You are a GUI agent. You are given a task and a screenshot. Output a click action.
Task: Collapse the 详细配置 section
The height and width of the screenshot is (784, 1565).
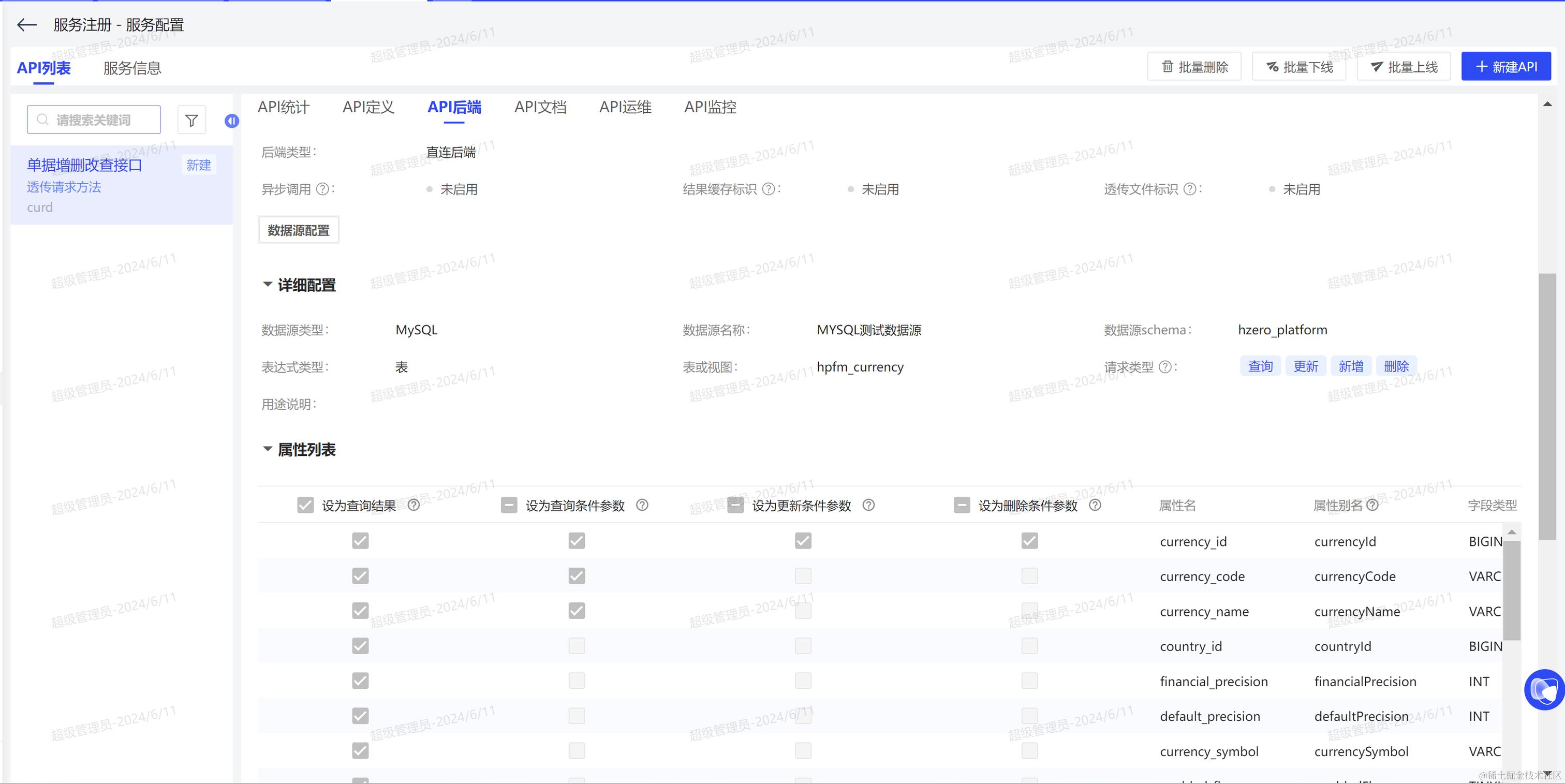[x=268, y=284]
